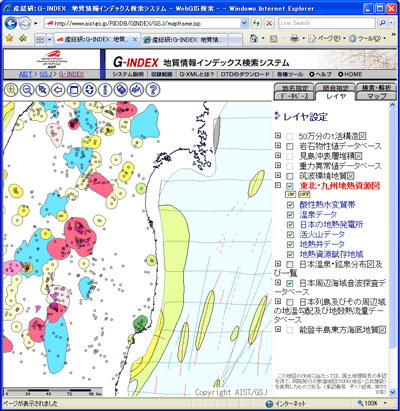Click the information identify tool
The image size is (400, 411).
pyautogui.click(x=105, y=90)
